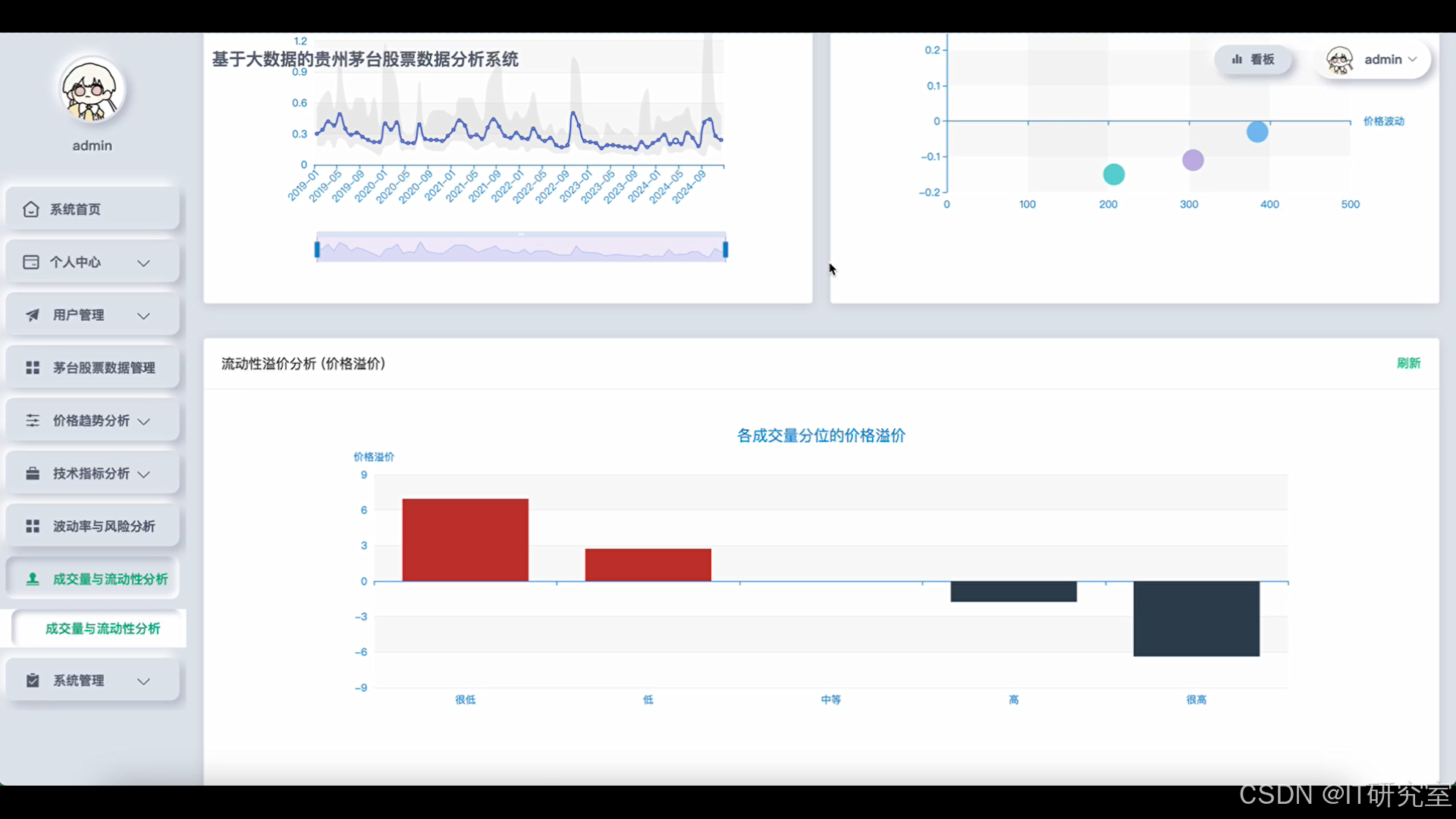Click the small admin avatar in header
The height and width of the screenshot is (819, 1456).
click(1340, 60)
